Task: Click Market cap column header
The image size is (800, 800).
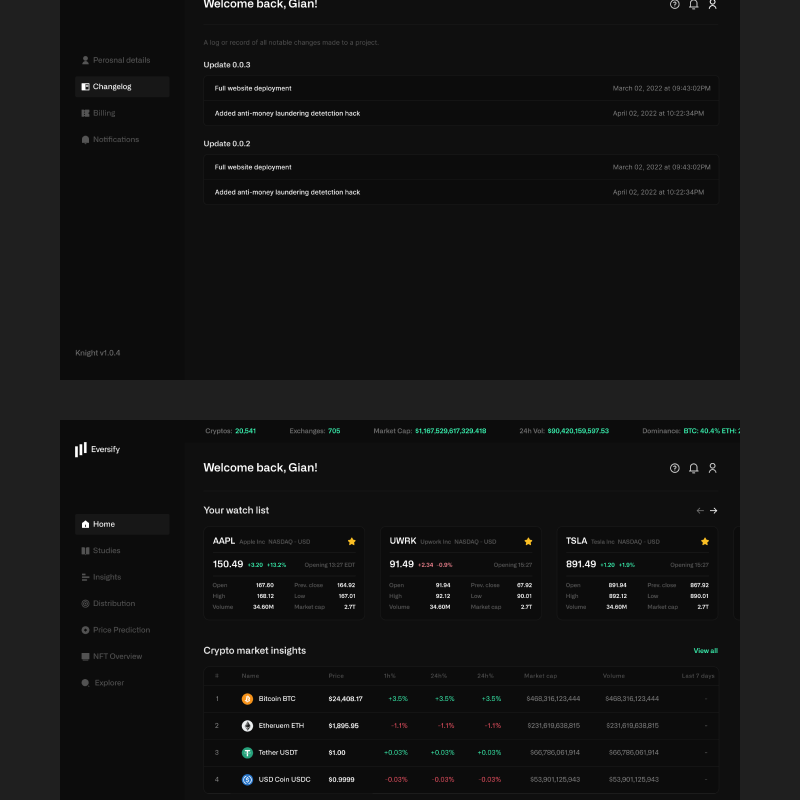Action: pyautogui.click(x=540, y=676)
